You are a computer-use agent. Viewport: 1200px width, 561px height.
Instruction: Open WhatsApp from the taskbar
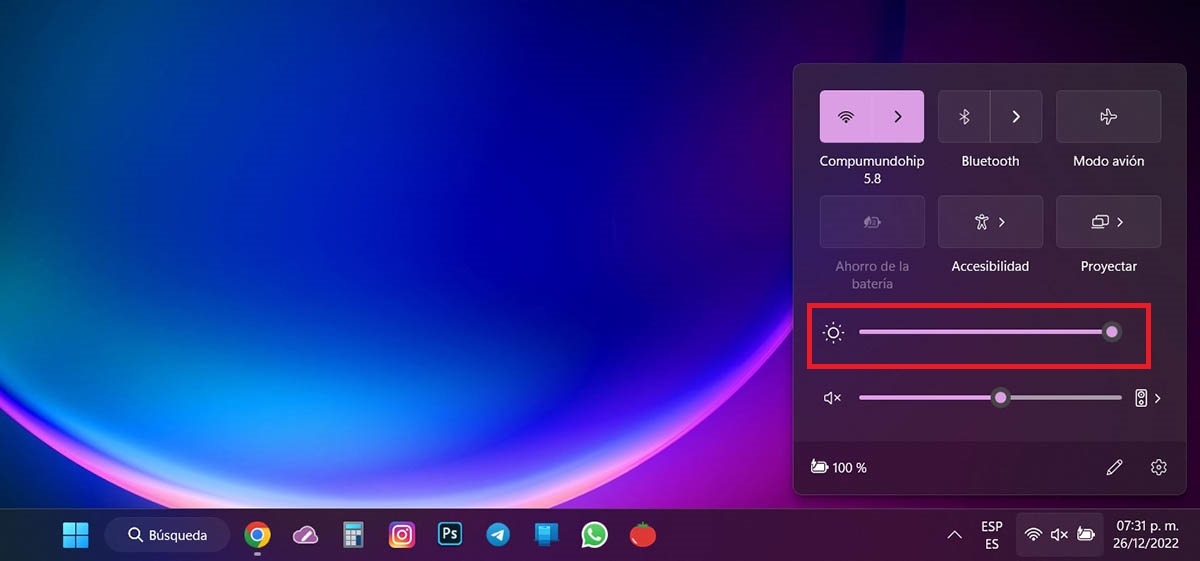[595, 535]
